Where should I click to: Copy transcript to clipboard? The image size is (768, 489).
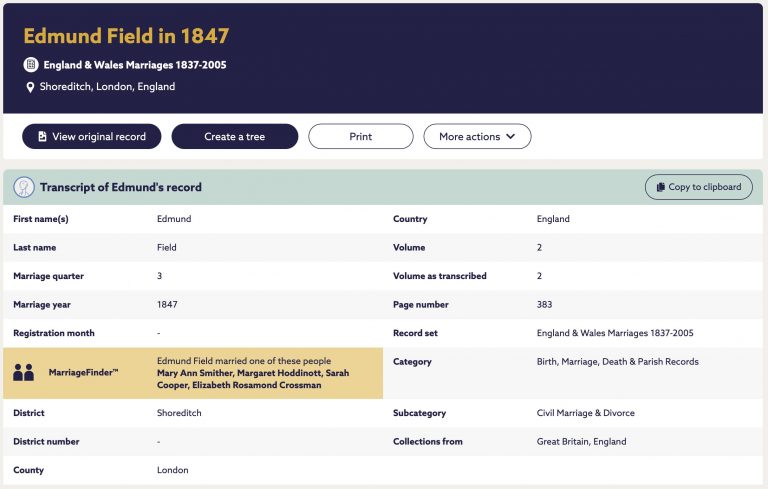(x=698, y=187)
